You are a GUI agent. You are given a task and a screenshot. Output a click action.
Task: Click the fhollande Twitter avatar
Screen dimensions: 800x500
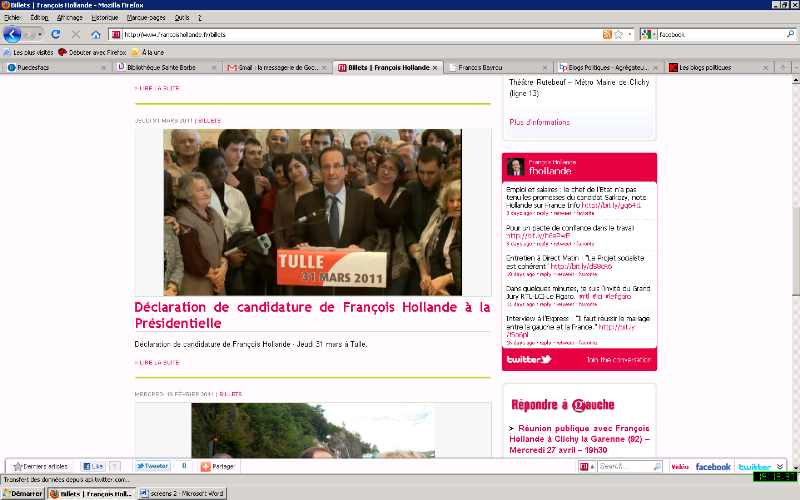pyautogui.click(x=515, y=166)
